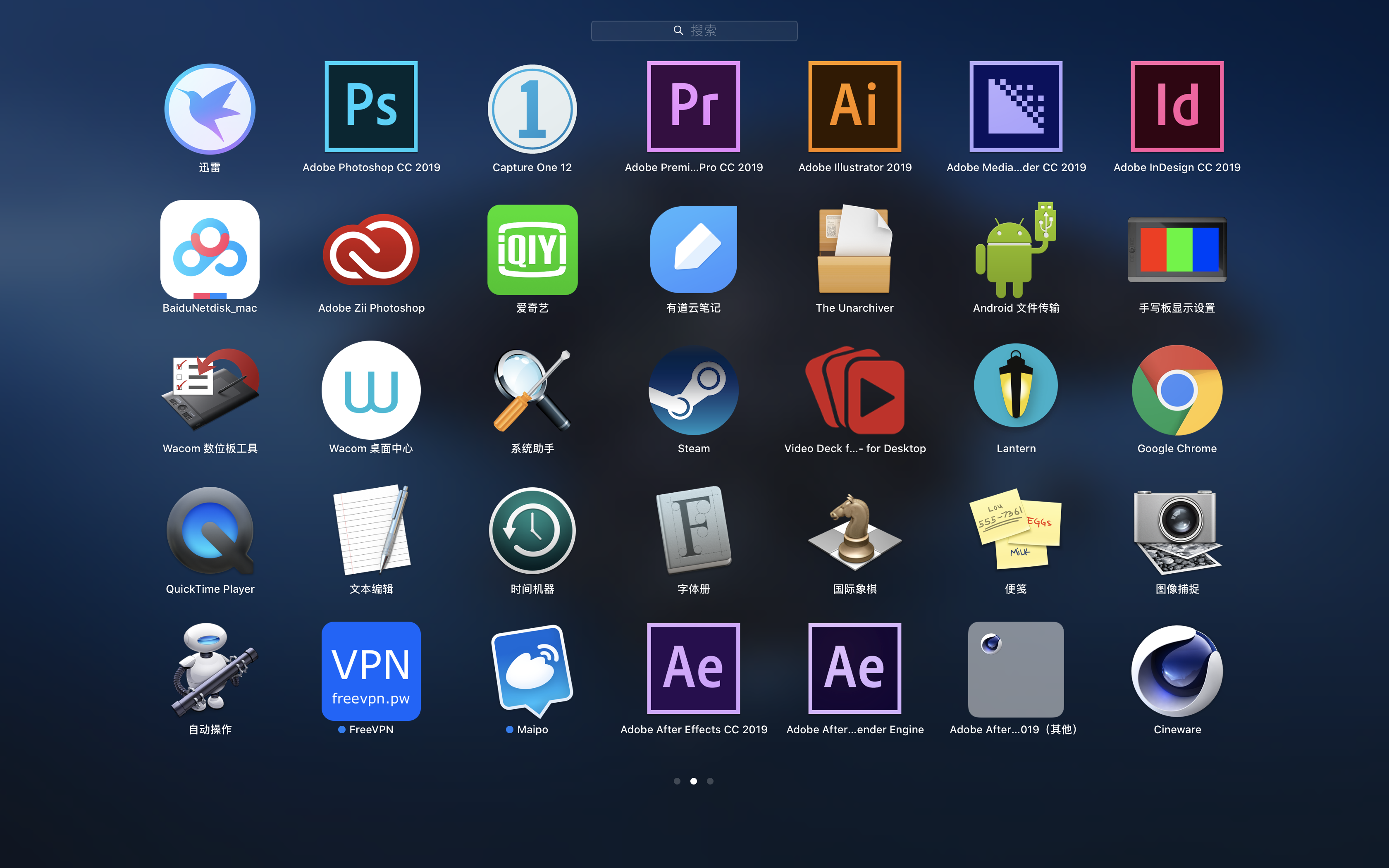Open 字体册 (Font Book)
The image size is (1389, 868).
(693, 529)
